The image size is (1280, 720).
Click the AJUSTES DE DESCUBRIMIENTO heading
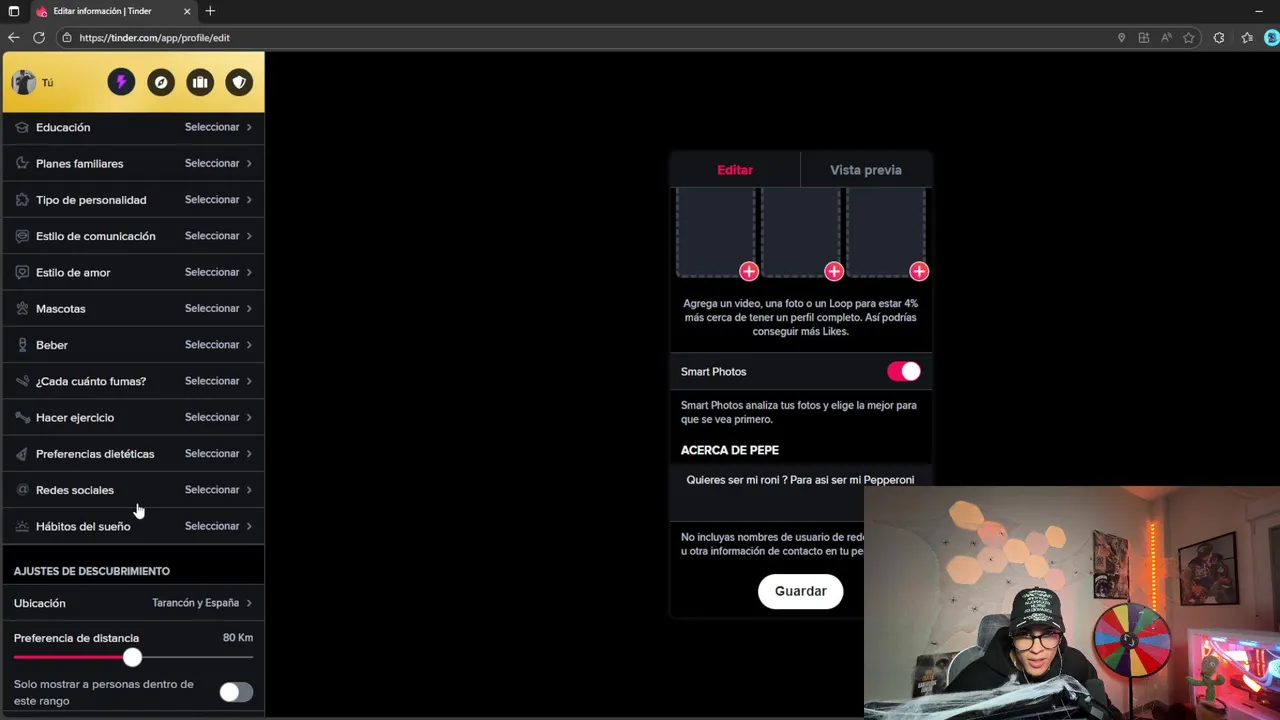tap(92, 571)
